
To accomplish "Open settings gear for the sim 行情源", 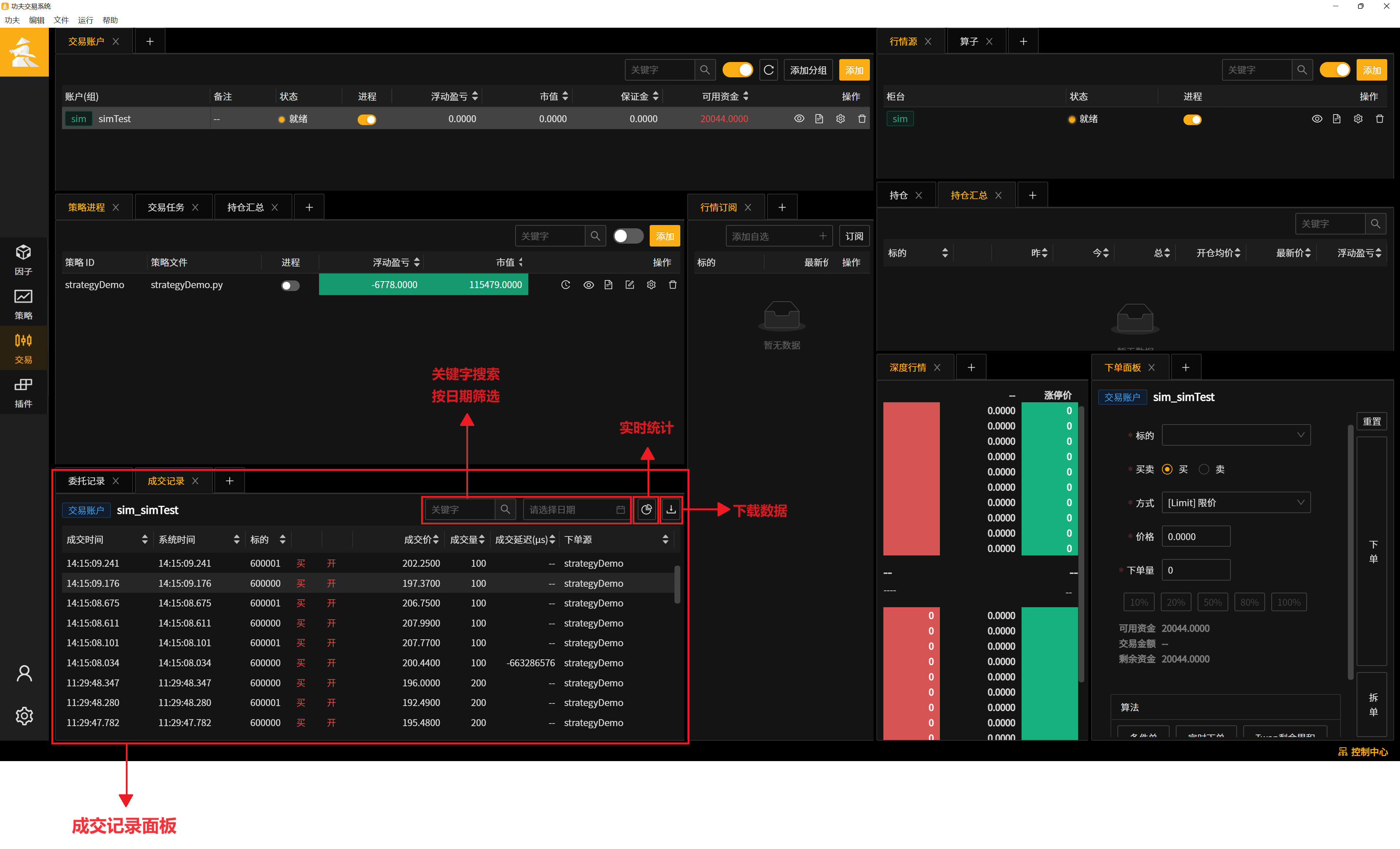I will [1358, 119].
